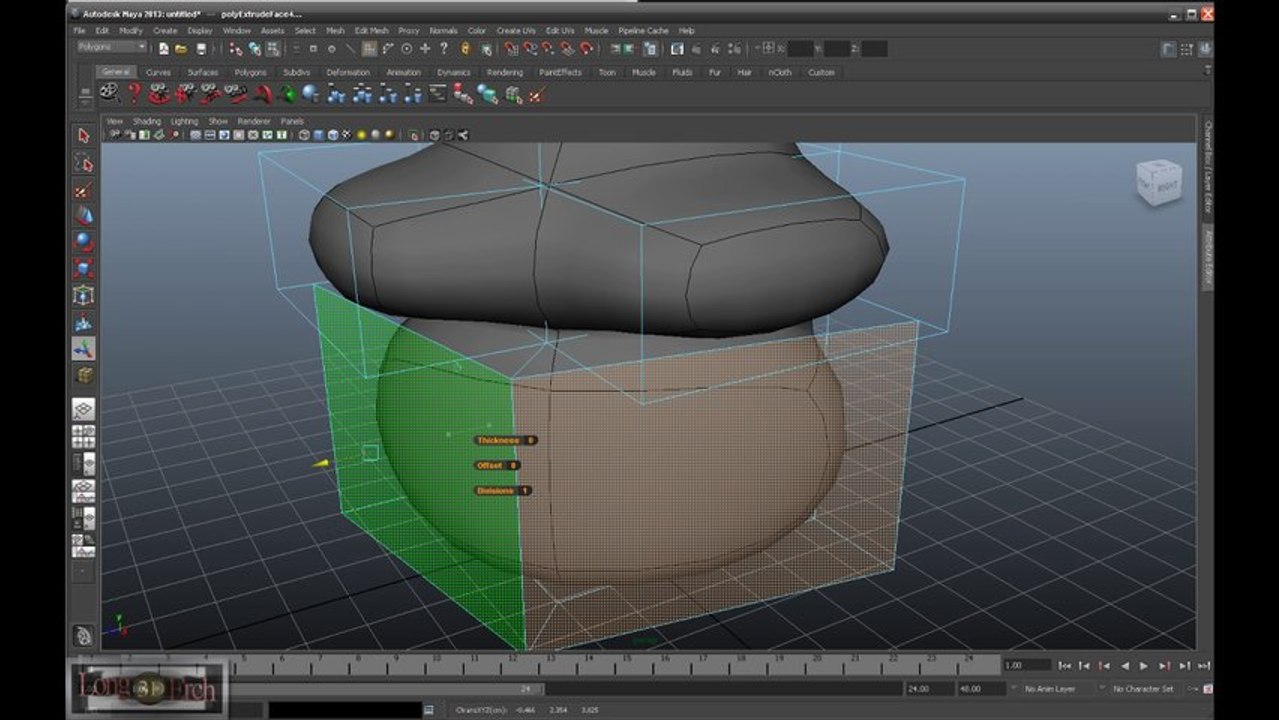Click the Thickness label in viewport
Viewport: 1279px width, 720px height.
pos(497,440)
